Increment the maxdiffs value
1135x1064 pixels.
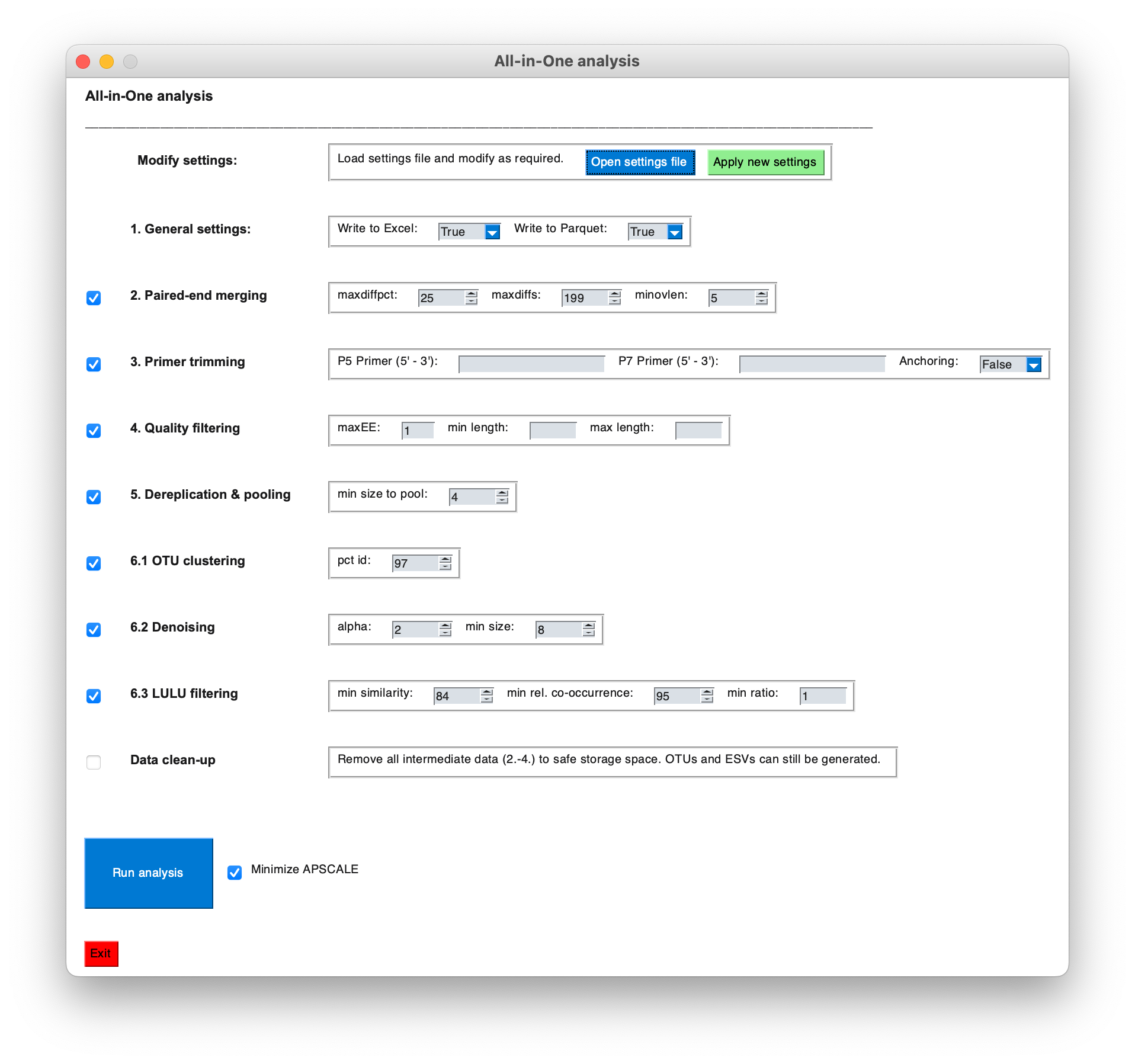[x=615, y=294]
